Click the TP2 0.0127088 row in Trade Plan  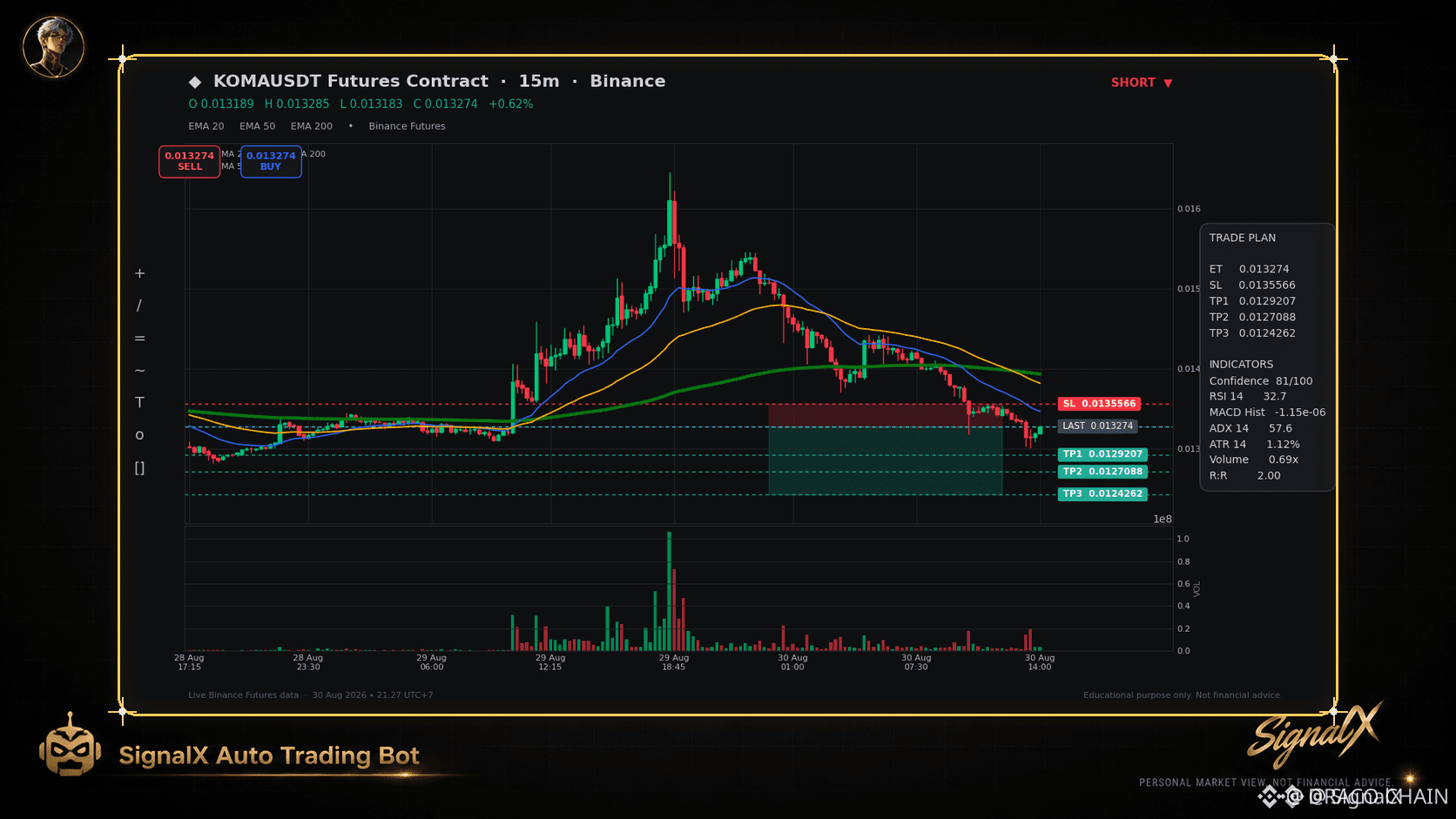click(x=1252, y=318)
